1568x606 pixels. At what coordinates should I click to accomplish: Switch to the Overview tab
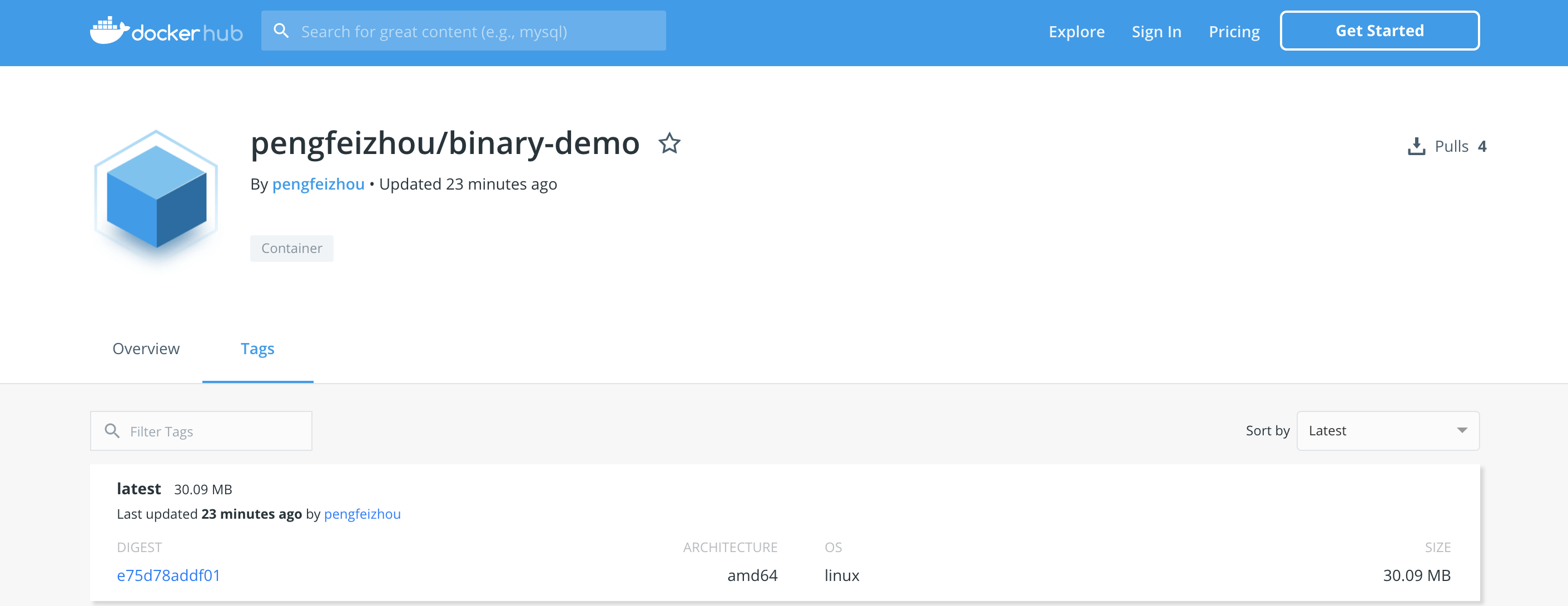point(146,349)
